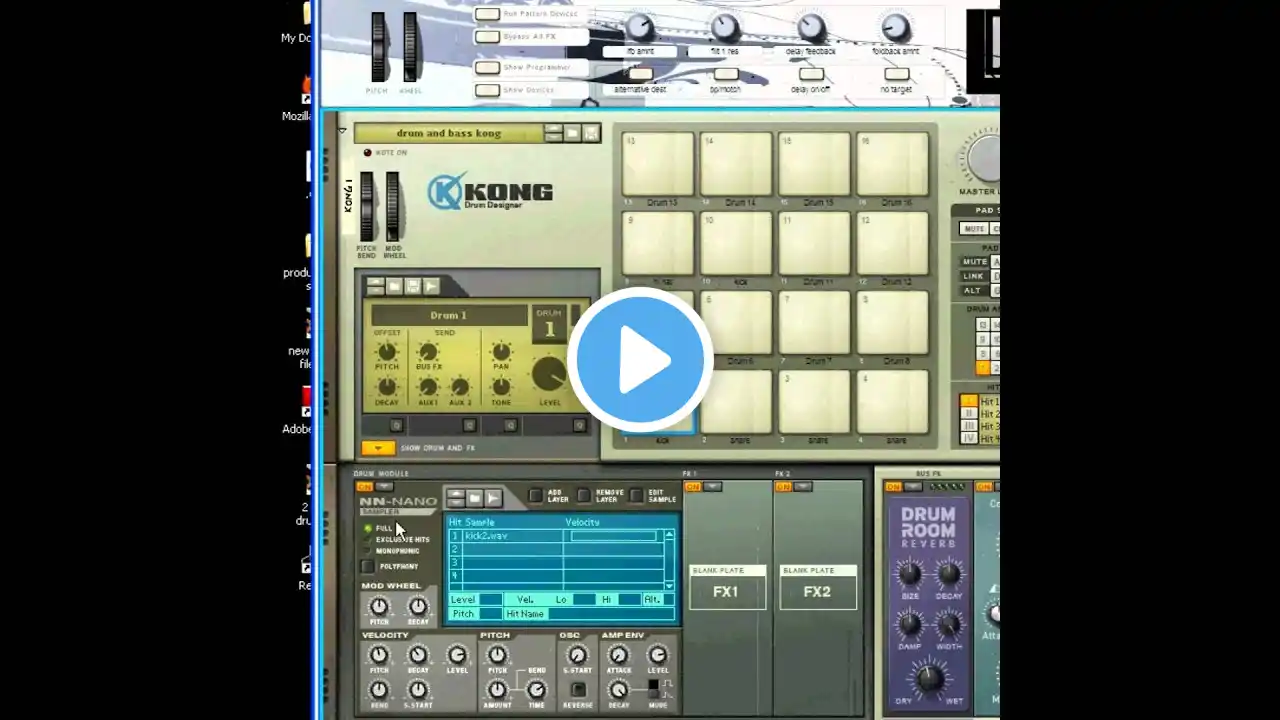Toggle the alternative dest button
1280x720 pixels.
(x=640, y=74)
